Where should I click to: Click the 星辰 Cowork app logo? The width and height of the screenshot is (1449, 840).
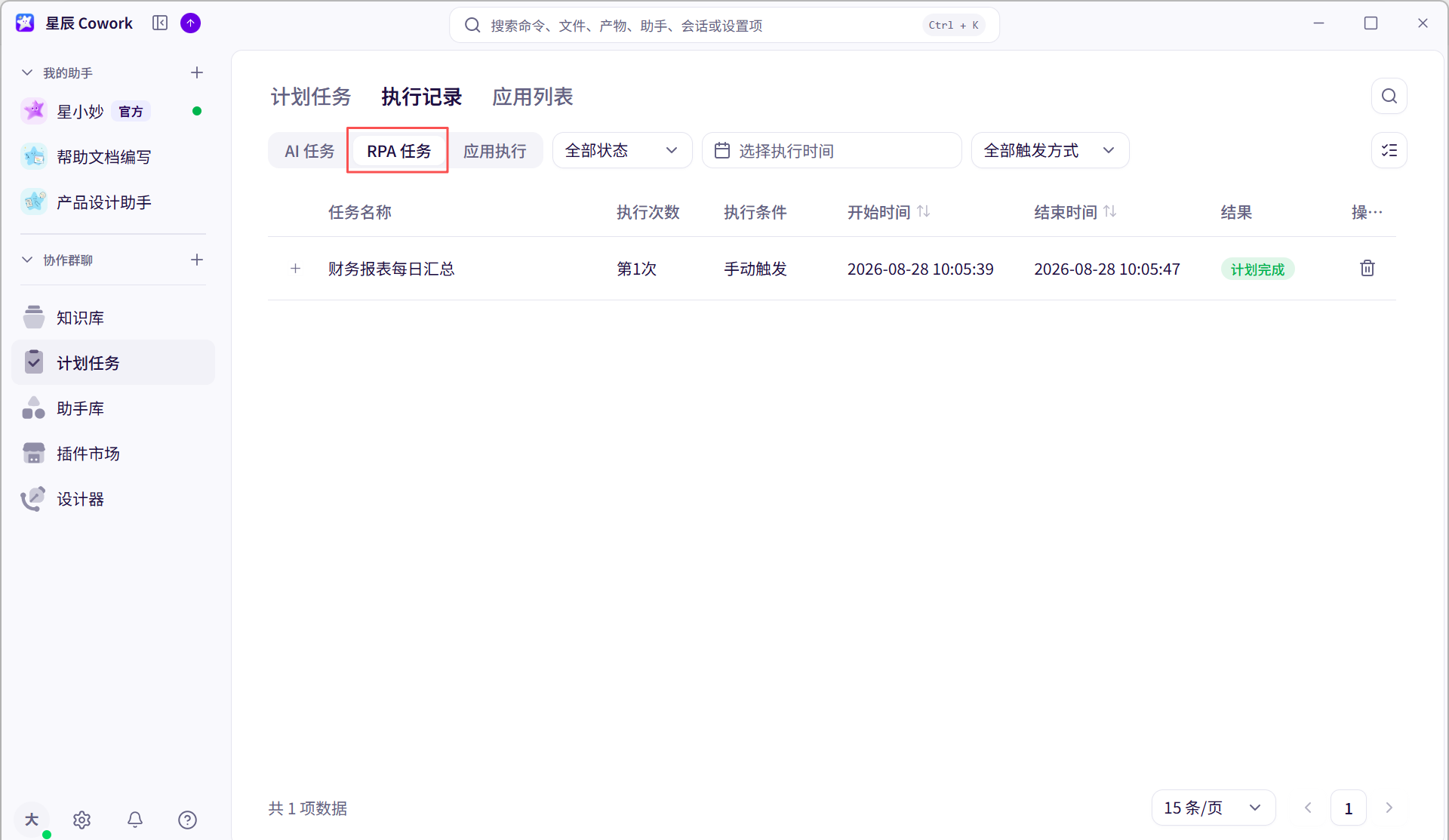[x=25, y=23]
